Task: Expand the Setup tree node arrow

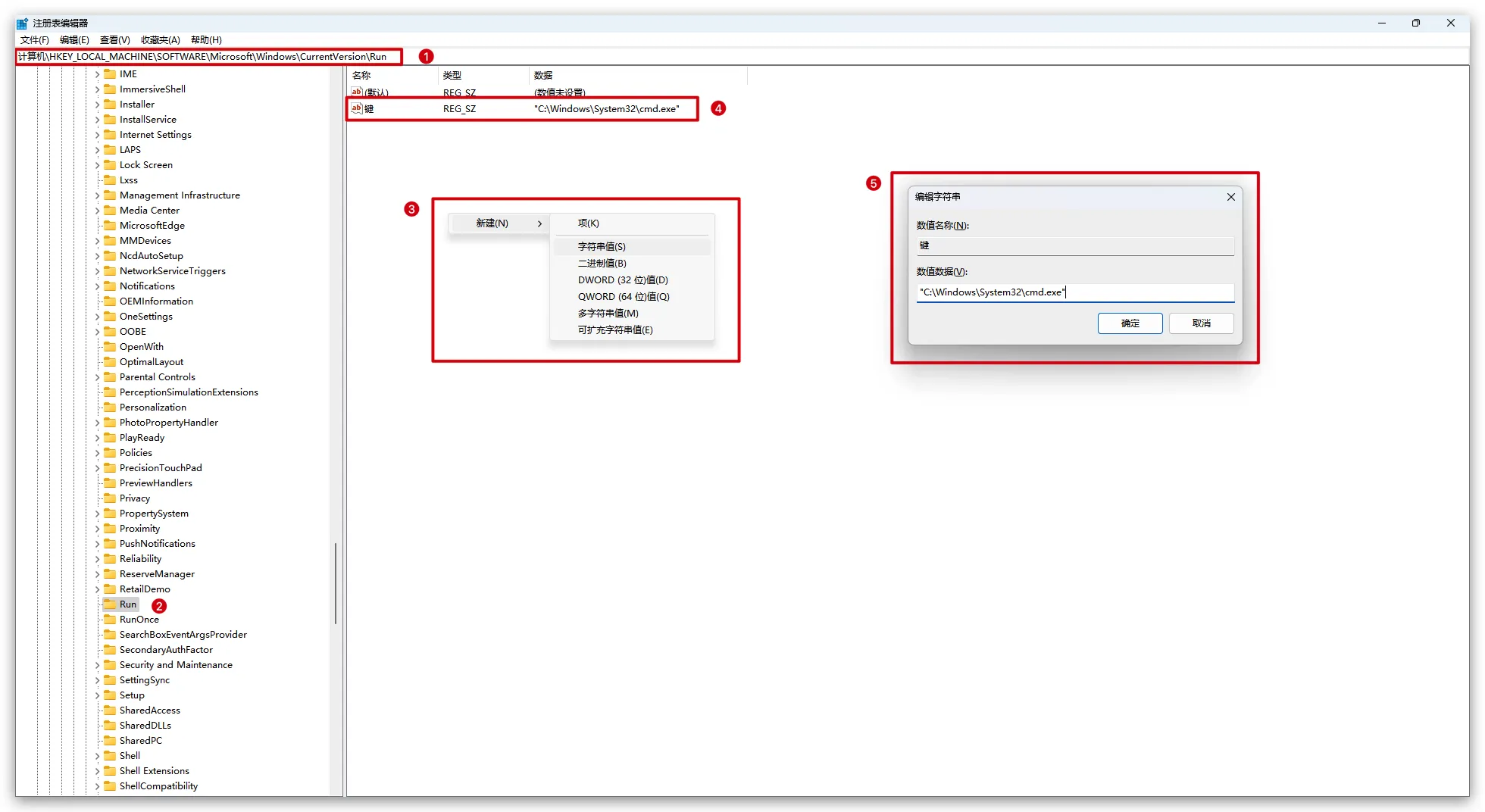Action: [97, 695]
